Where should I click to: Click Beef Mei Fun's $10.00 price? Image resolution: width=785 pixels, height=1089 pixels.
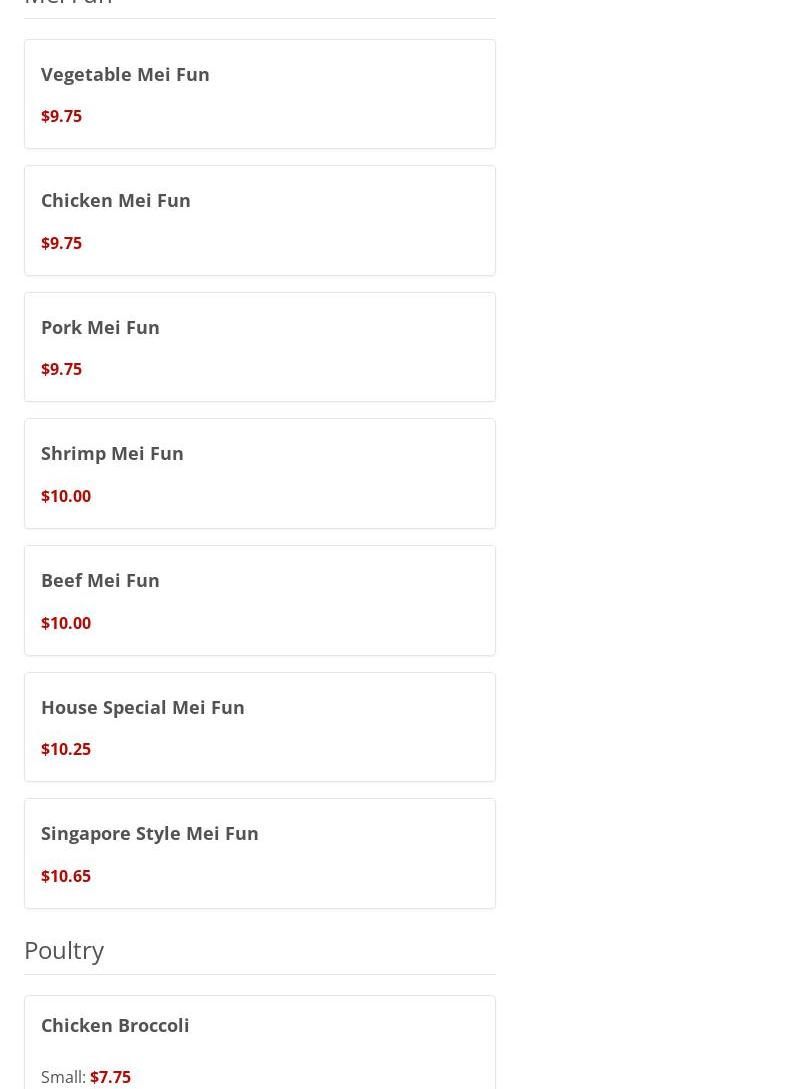point(66,623)
